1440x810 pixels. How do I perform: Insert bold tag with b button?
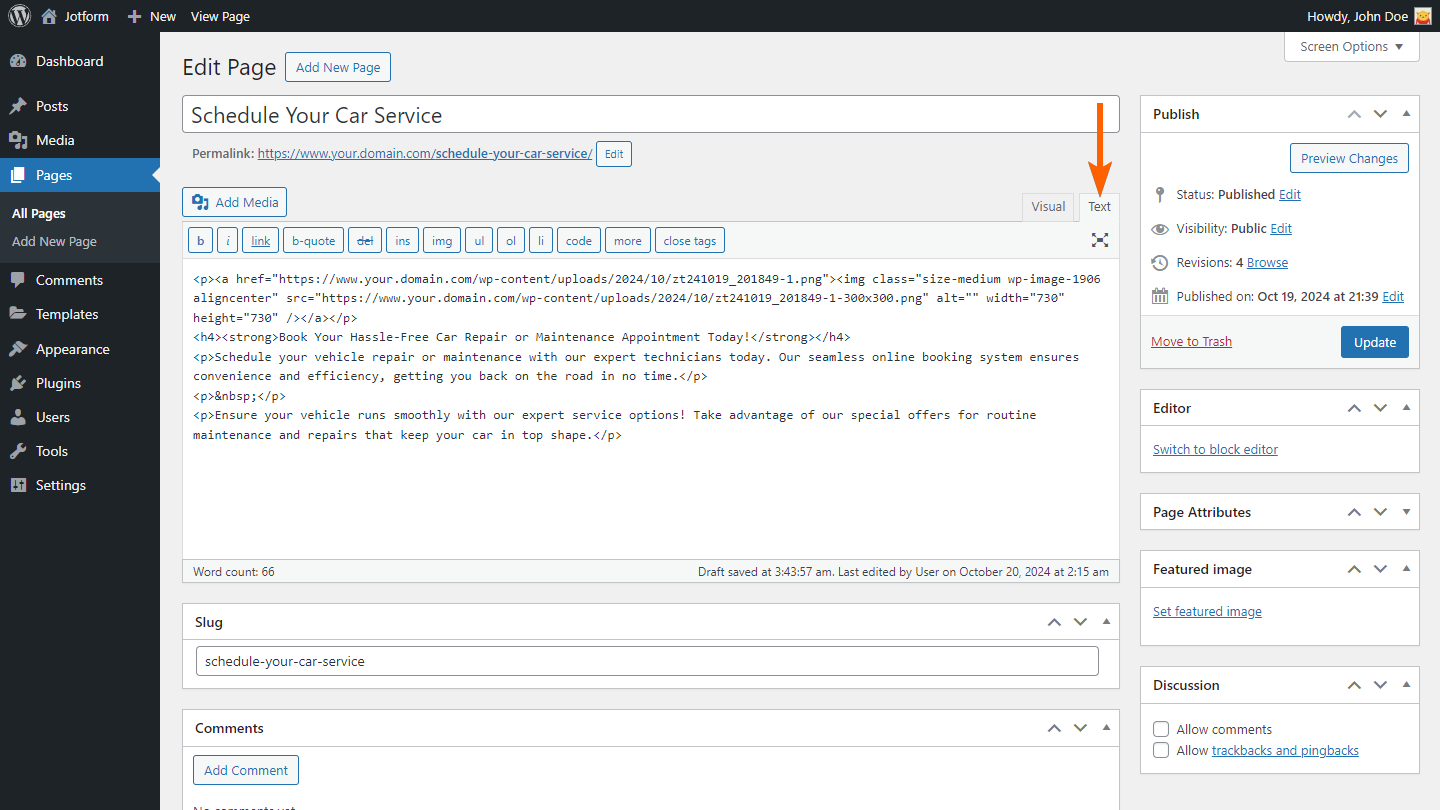200,240
